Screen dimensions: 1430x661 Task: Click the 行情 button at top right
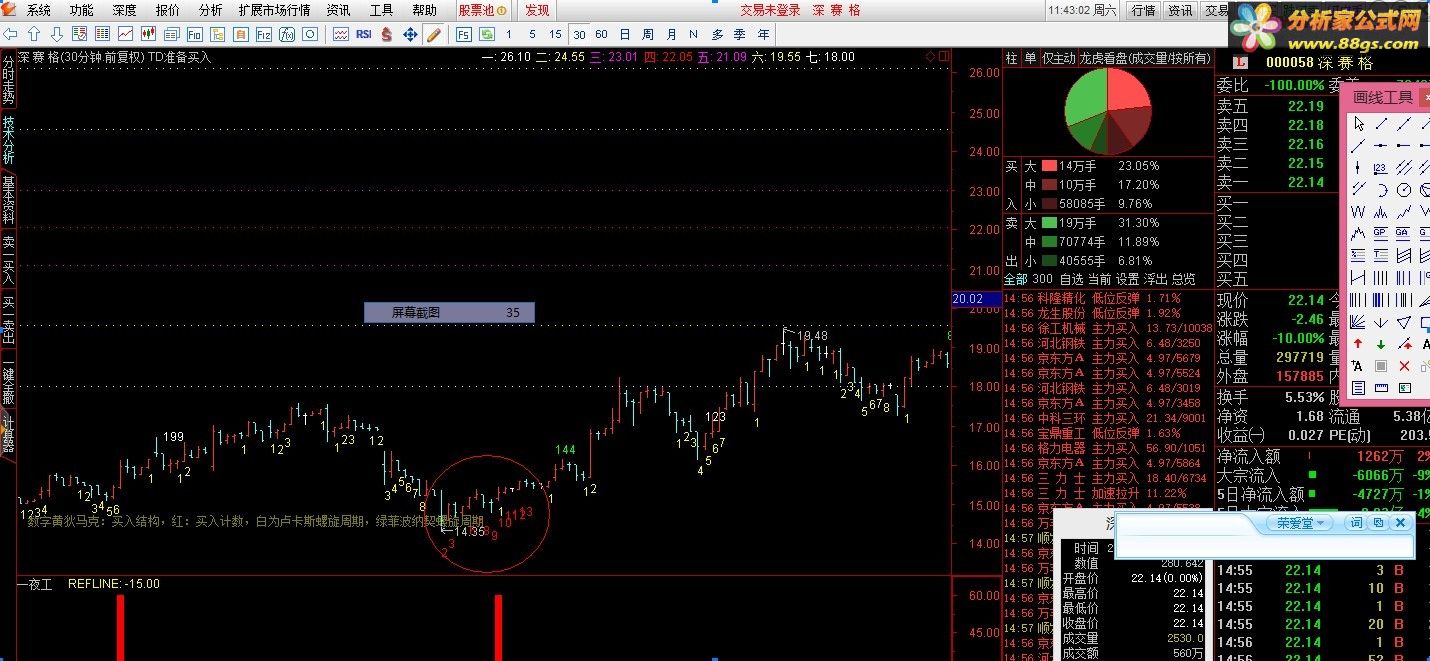click(x=1142, y=10)
